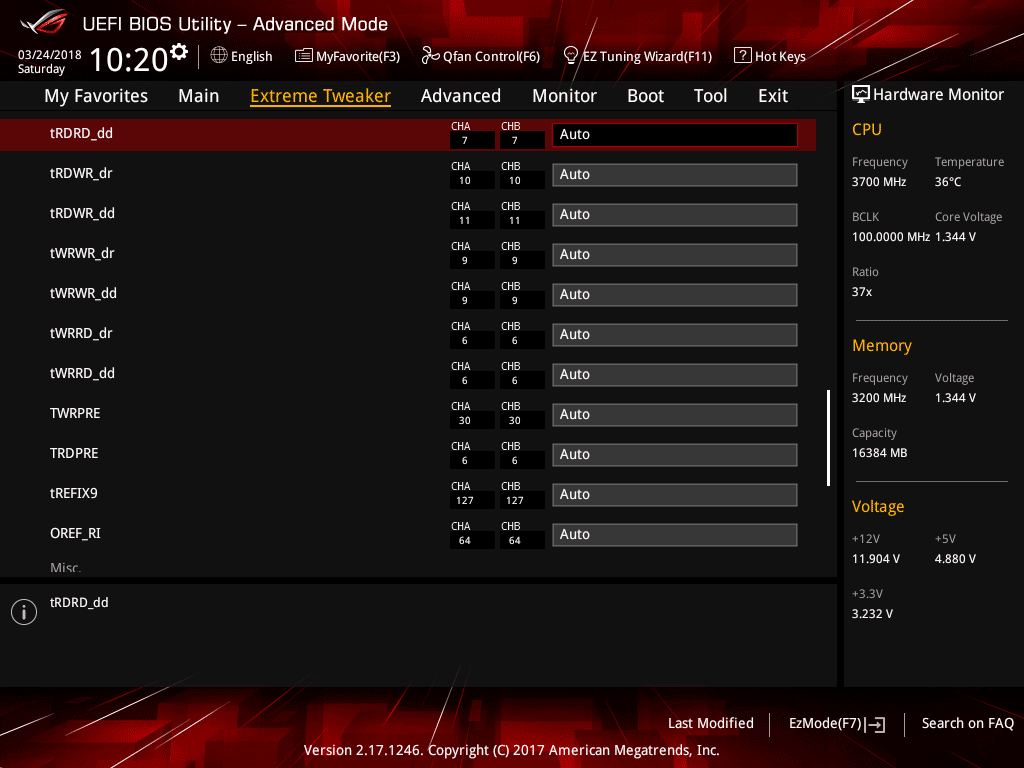Click the +12V reading 11.904 V
The width and height of the screenshot is (1024, 768).
(876, 559)
